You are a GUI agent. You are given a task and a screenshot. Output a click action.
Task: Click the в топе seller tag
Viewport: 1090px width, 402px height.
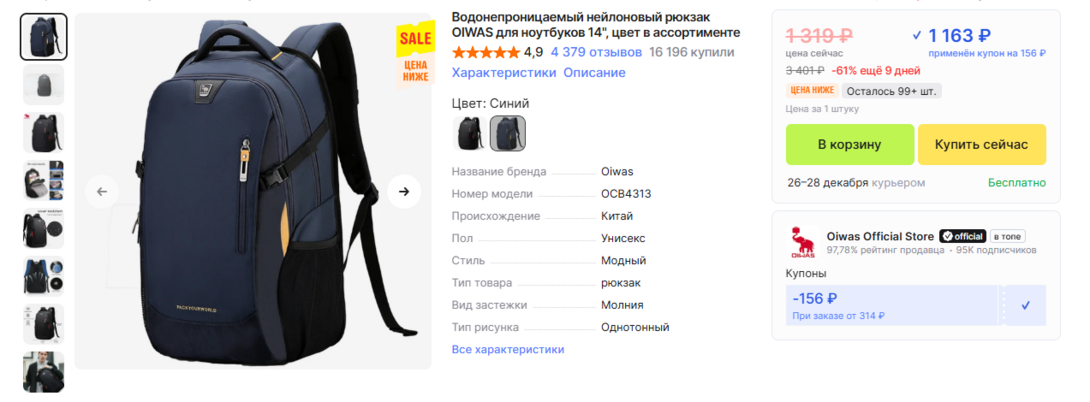(x=1008, y=236)
